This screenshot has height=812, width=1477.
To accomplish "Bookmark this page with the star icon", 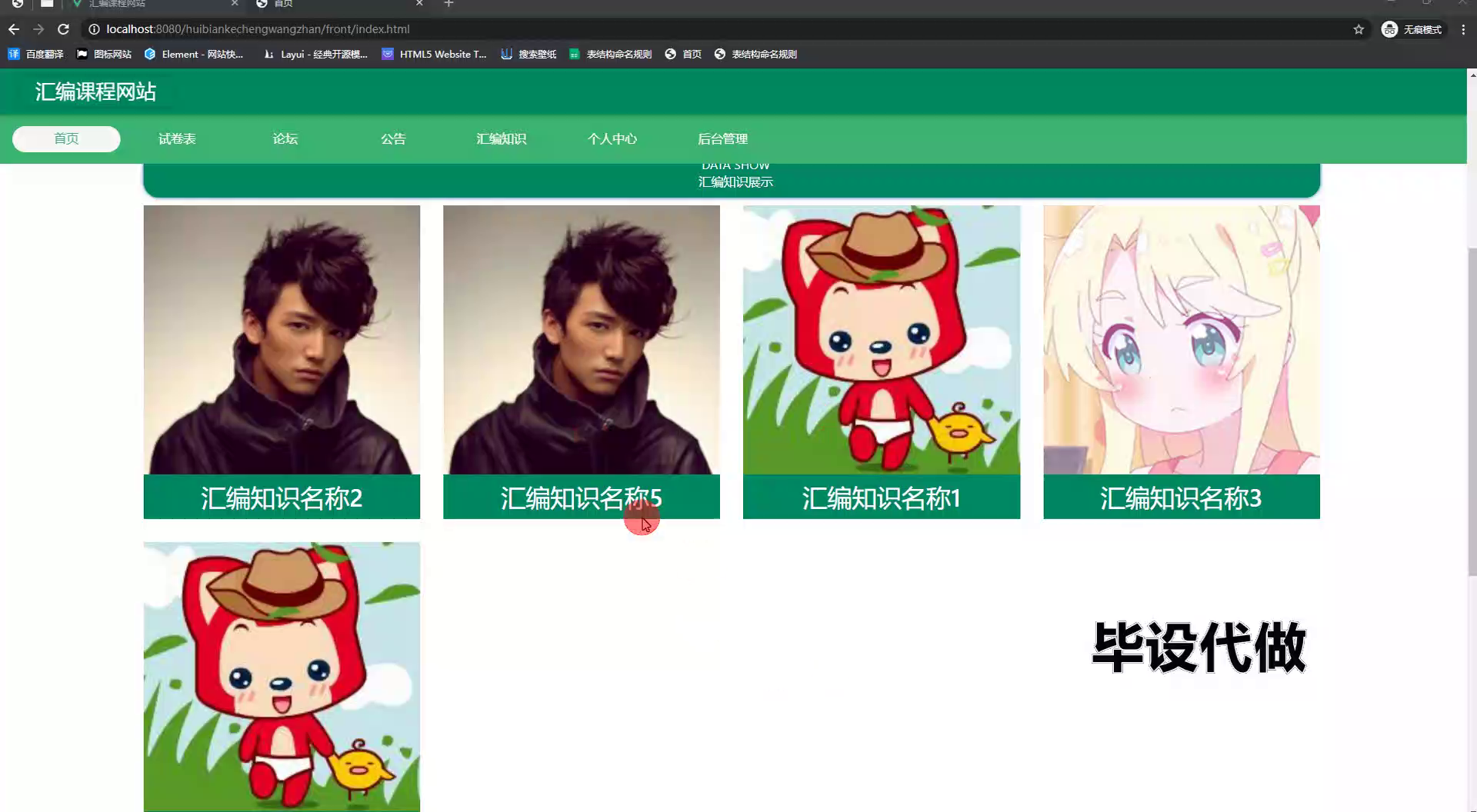I will point(1359,29).
